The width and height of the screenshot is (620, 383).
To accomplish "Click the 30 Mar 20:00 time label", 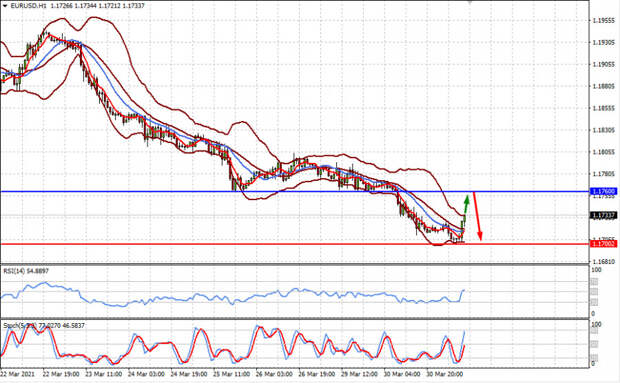I will click(445, 374).
